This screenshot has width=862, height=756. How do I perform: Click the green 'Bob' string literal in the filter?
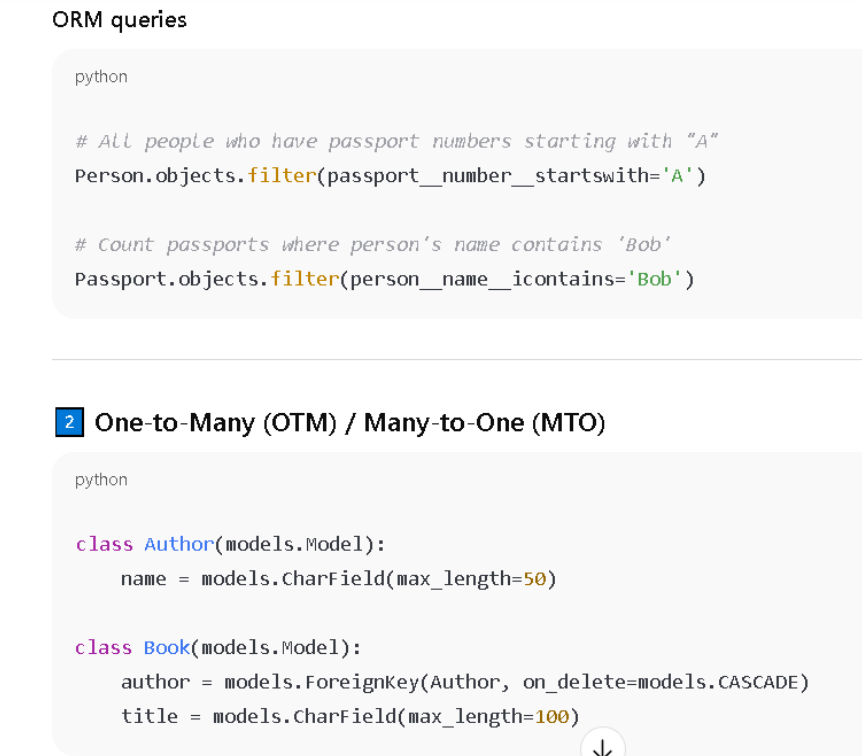pos(654,279)
